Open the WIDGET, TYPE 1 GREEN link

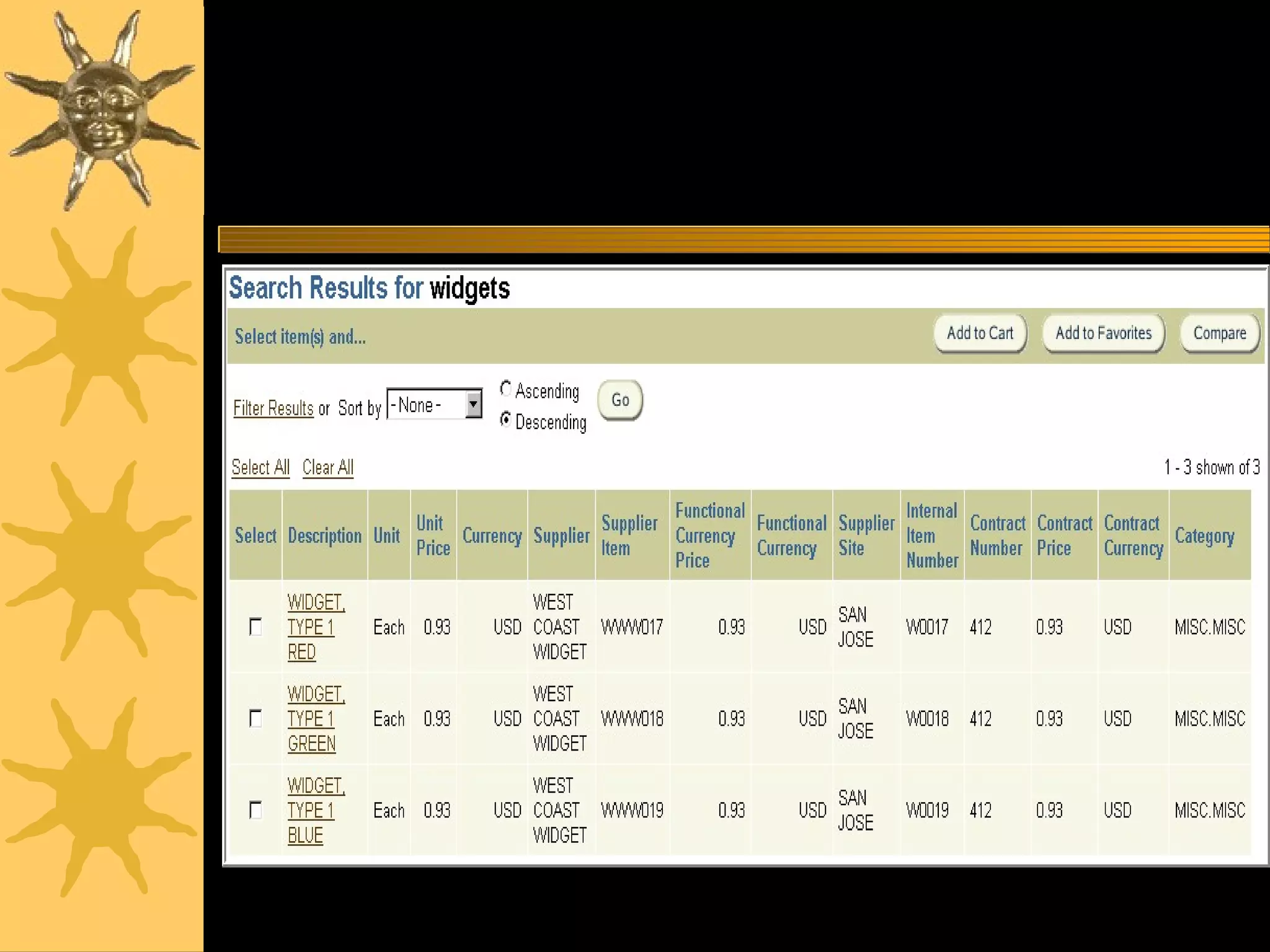click(x=316, y=718)
